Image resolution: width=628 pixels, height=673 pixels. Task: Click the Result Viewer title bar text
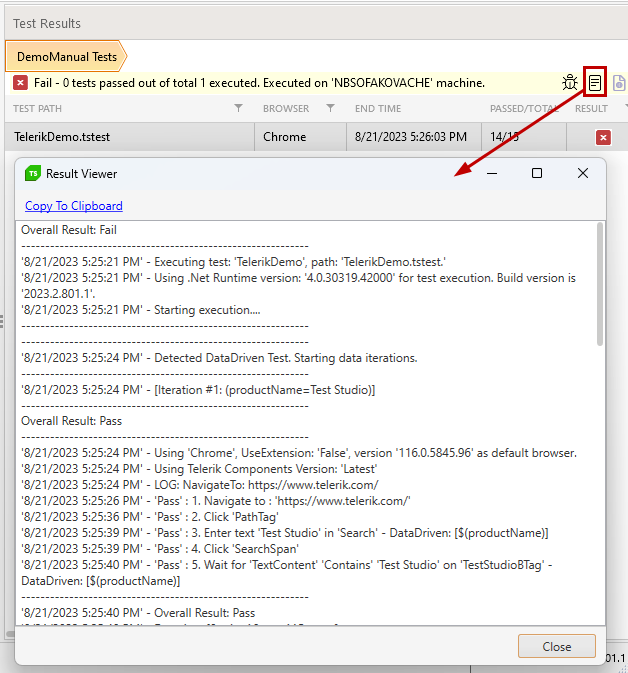82,174
